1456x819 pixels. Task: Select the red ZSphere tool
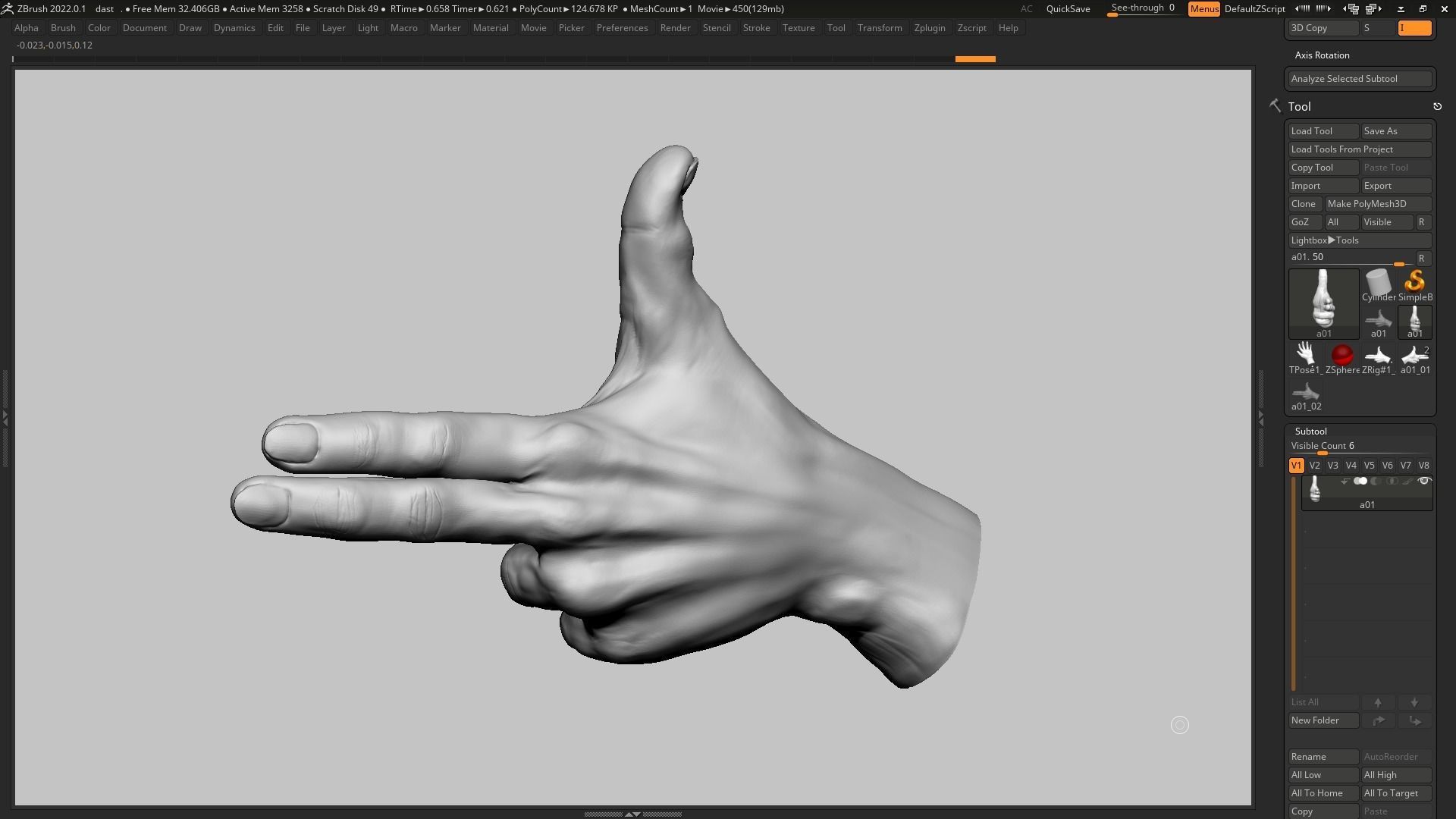tap(1341, 358)
